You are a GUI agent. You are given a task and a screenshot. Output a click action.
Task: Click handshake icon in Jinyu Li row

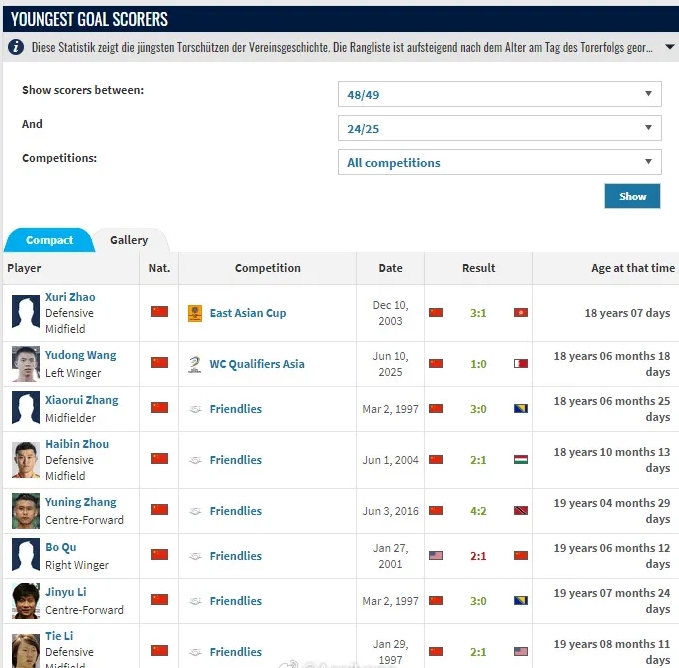pos(195,601)
